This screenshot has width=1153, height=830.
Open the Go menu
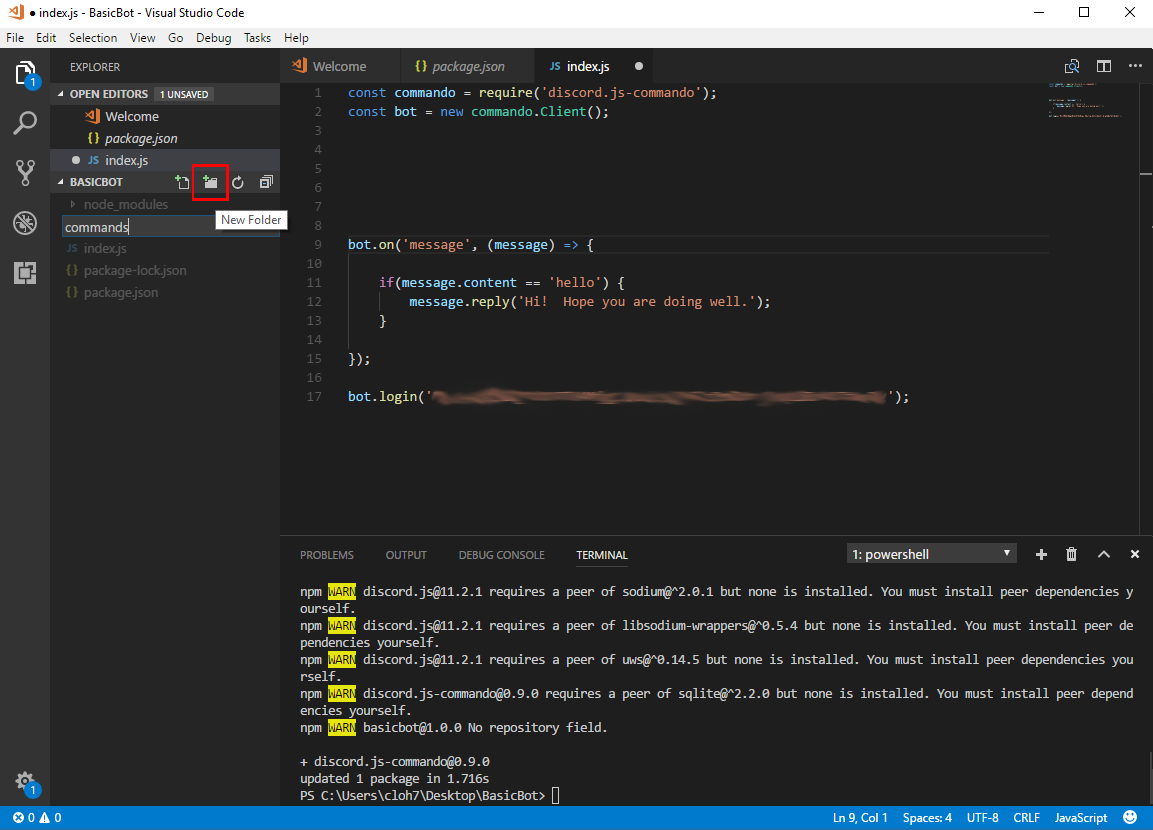tap(175, 37)
